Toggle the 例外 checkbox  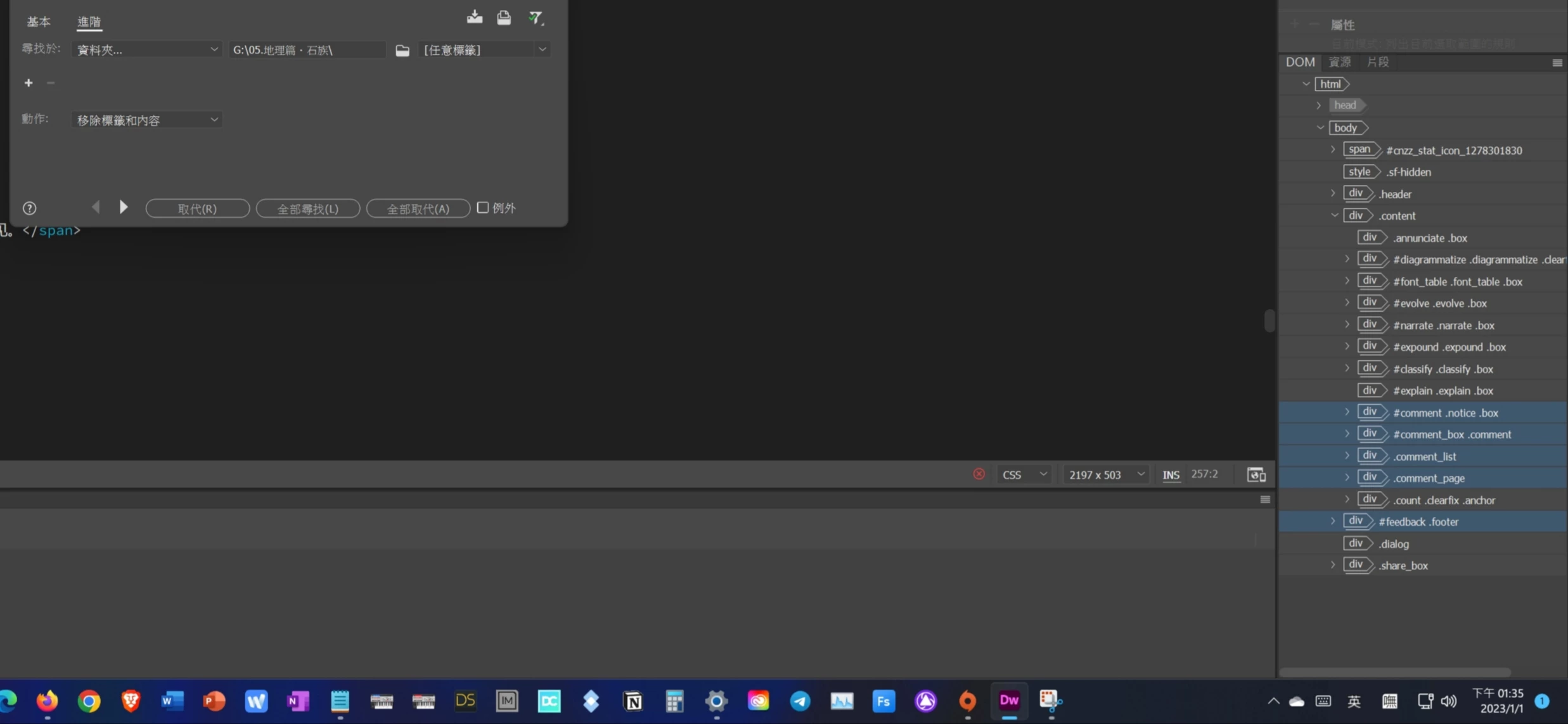click(483, 208)
